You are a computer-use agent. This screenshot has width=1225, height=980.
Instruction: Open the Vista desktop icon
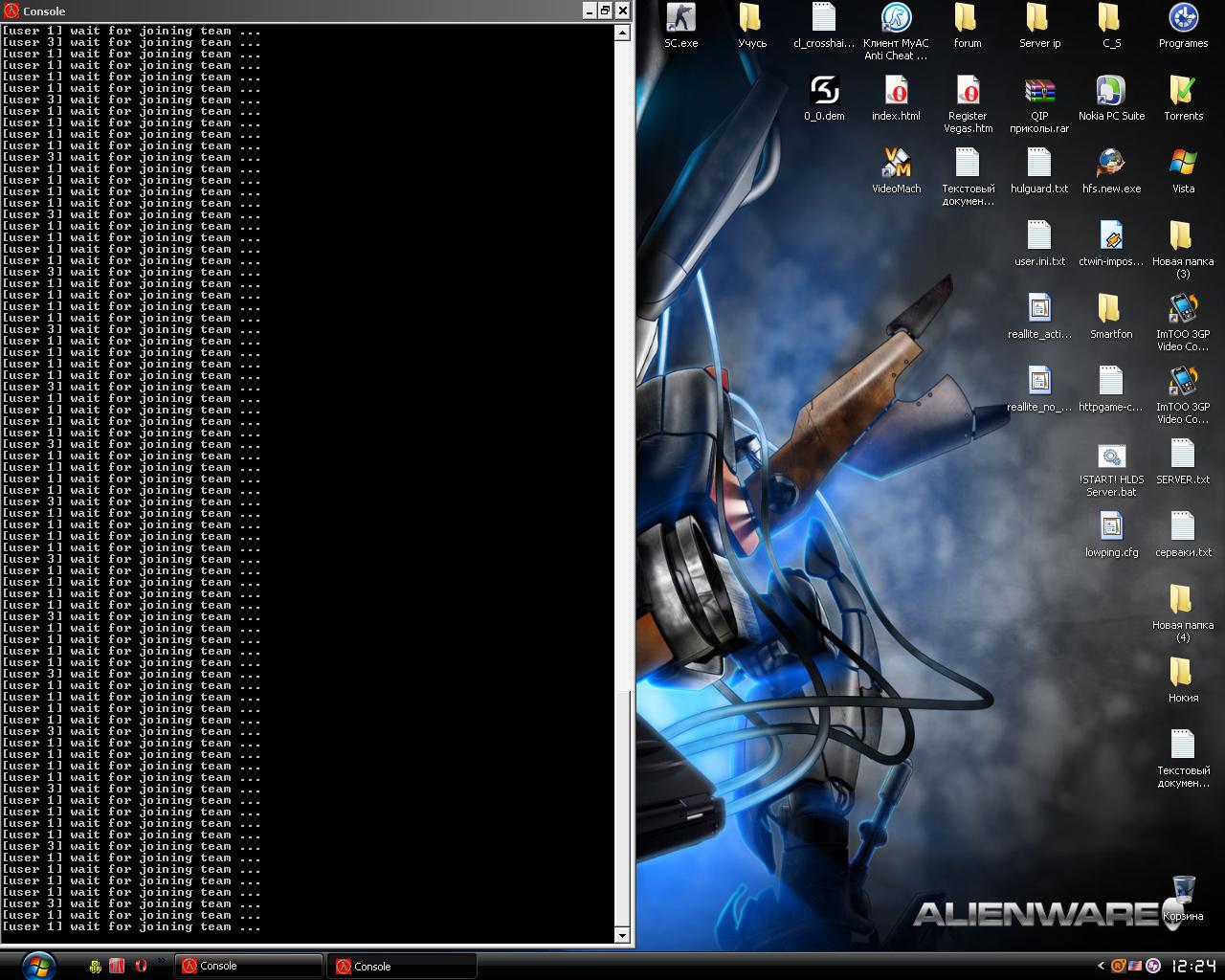pos(1183,170)
